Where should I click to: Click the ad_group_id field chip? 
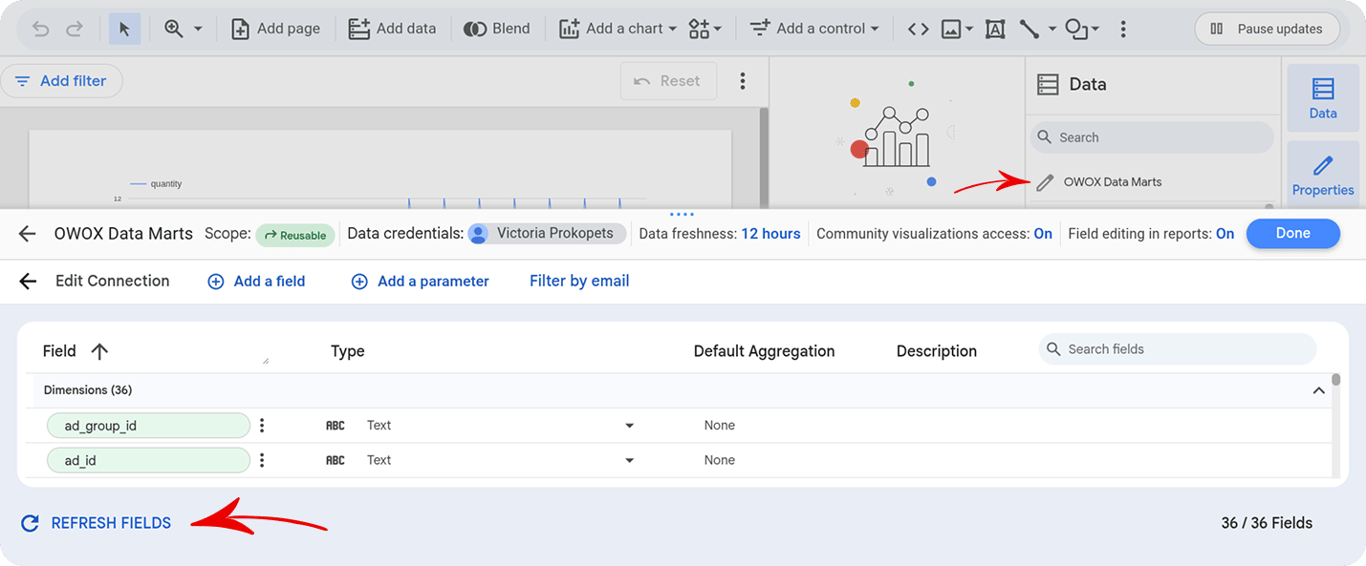148,426
